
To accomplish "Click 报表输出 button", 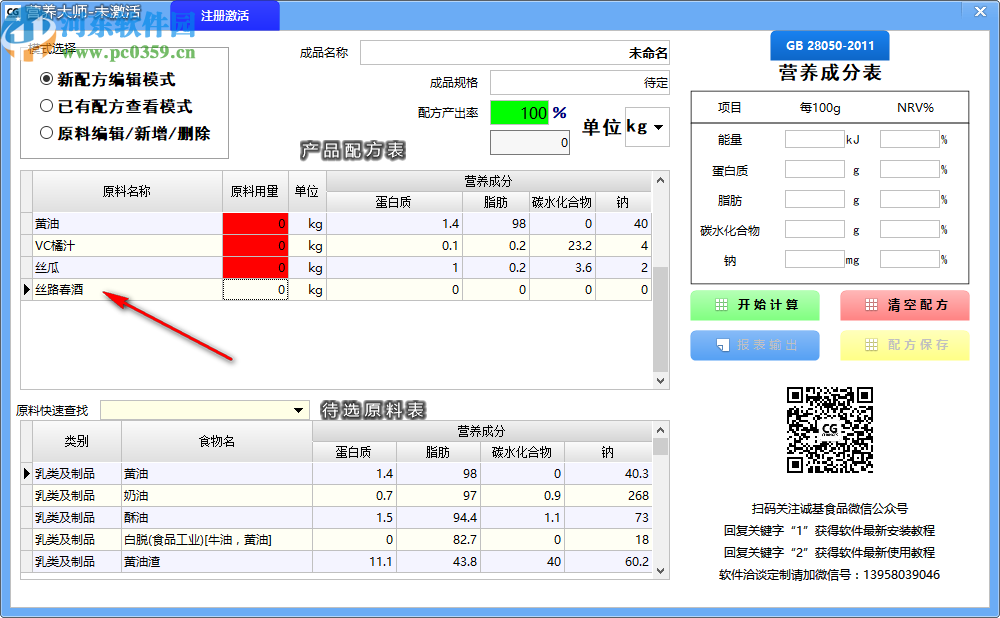I will [x=755, y=345].
